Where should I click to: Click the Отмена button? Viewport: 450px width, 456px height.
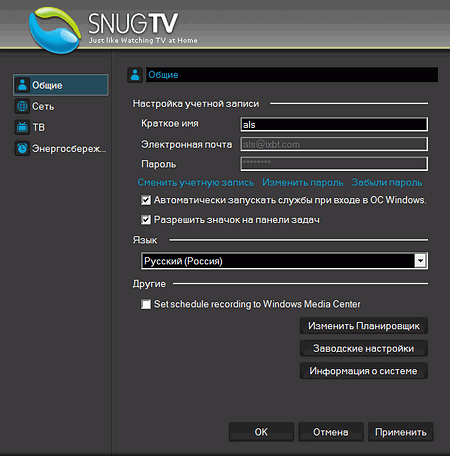[x=331, y=432]
